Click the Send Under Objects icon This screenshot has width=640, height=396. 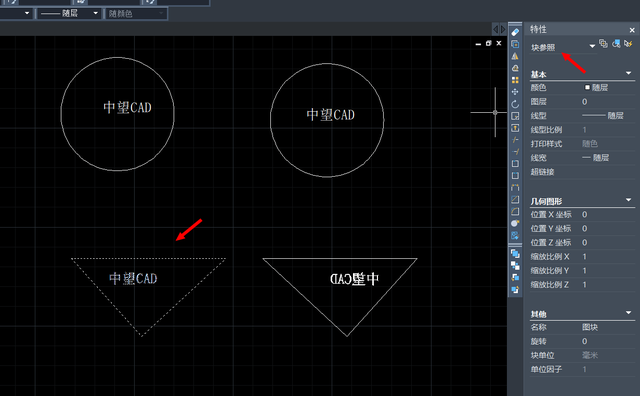pos(515,290)
